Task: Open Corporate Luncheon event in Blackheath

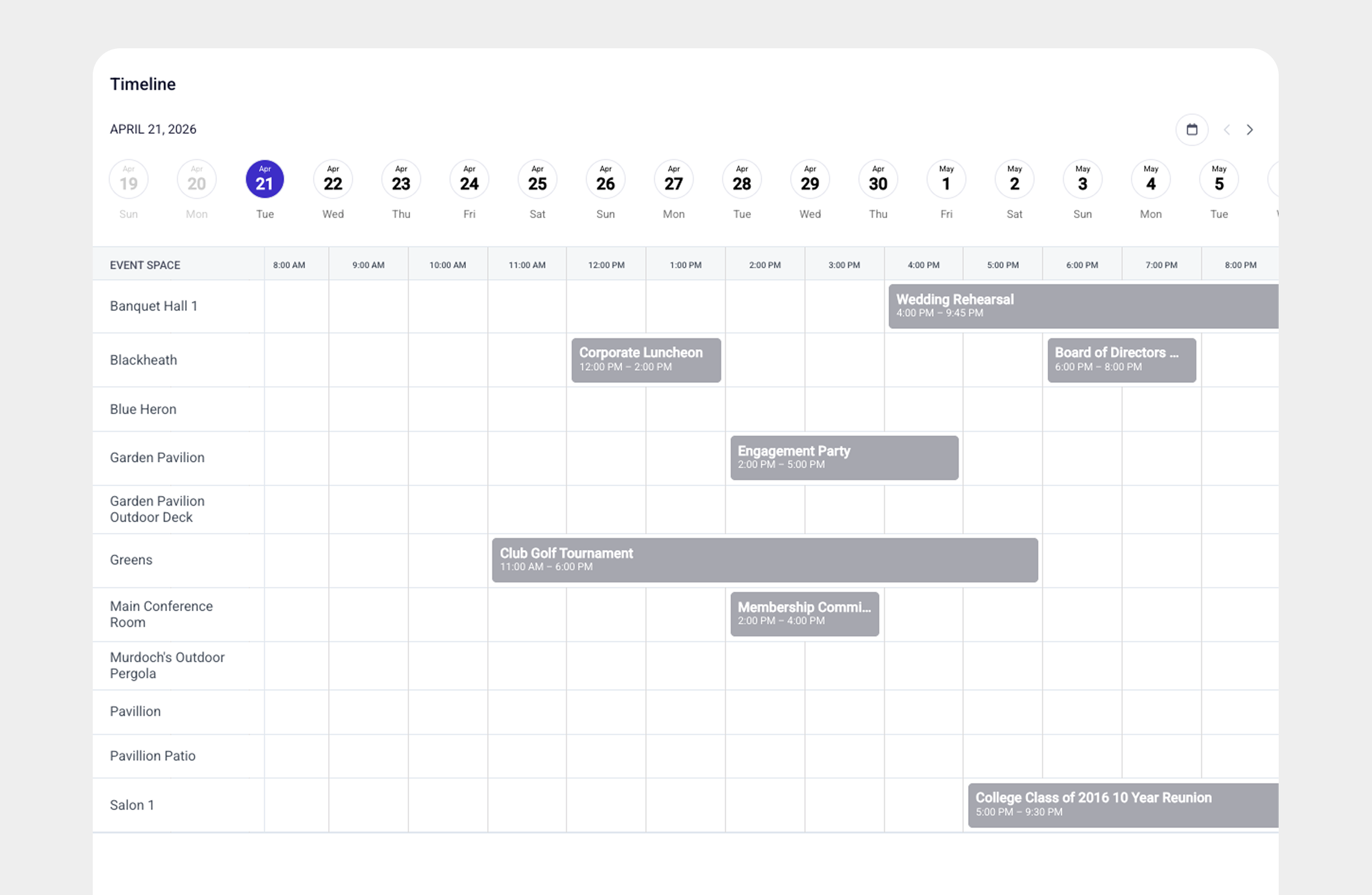Action: (645, 360)
